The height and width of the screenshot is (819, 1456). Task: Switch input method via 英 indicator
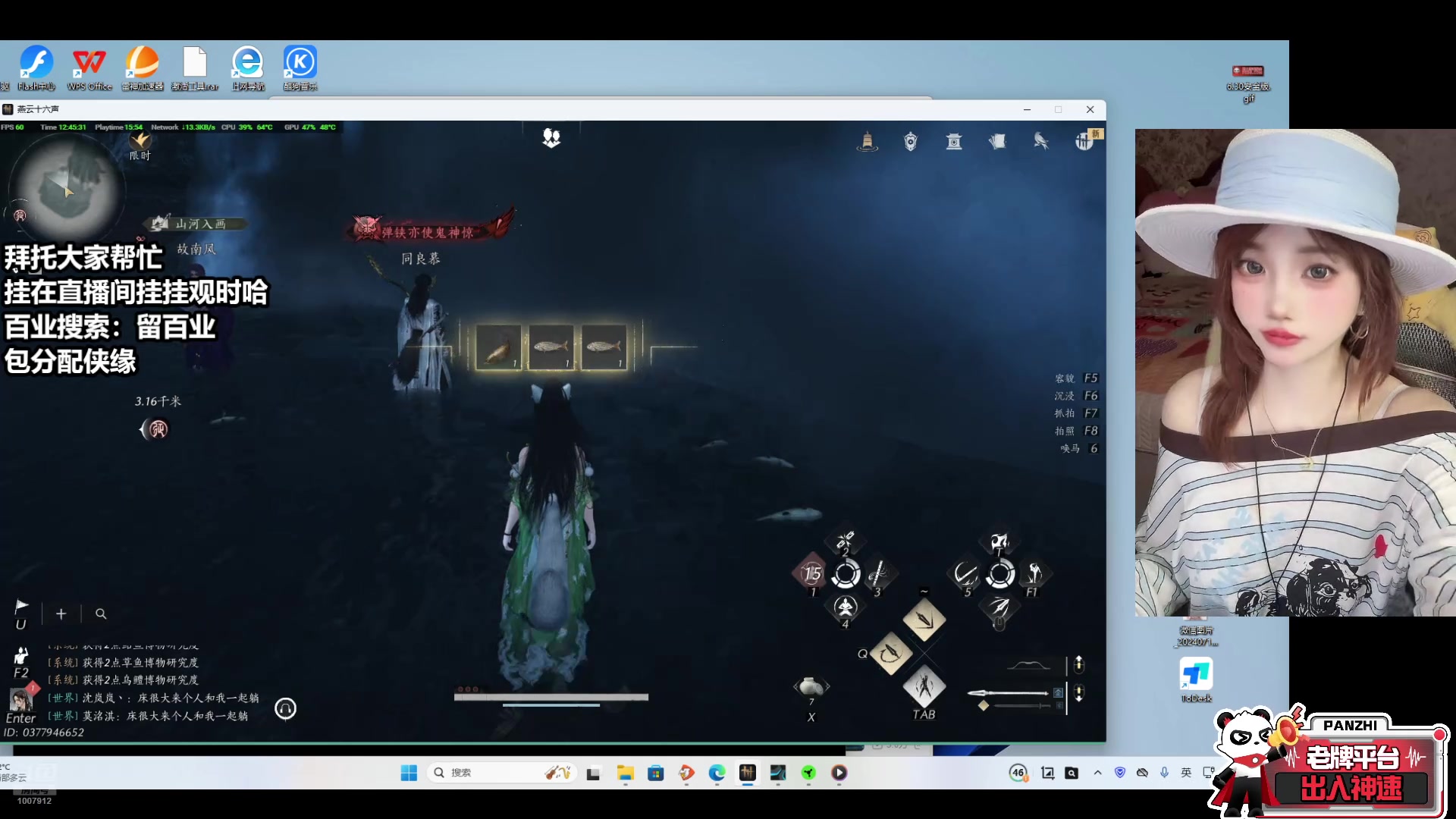pos(1186,773)
